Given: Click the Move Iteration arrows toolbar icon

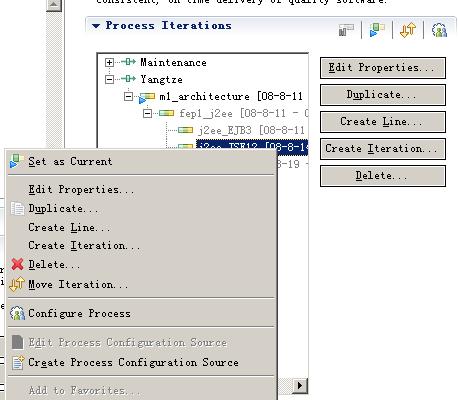Looking at the screenshot, I should pos(408,30).
